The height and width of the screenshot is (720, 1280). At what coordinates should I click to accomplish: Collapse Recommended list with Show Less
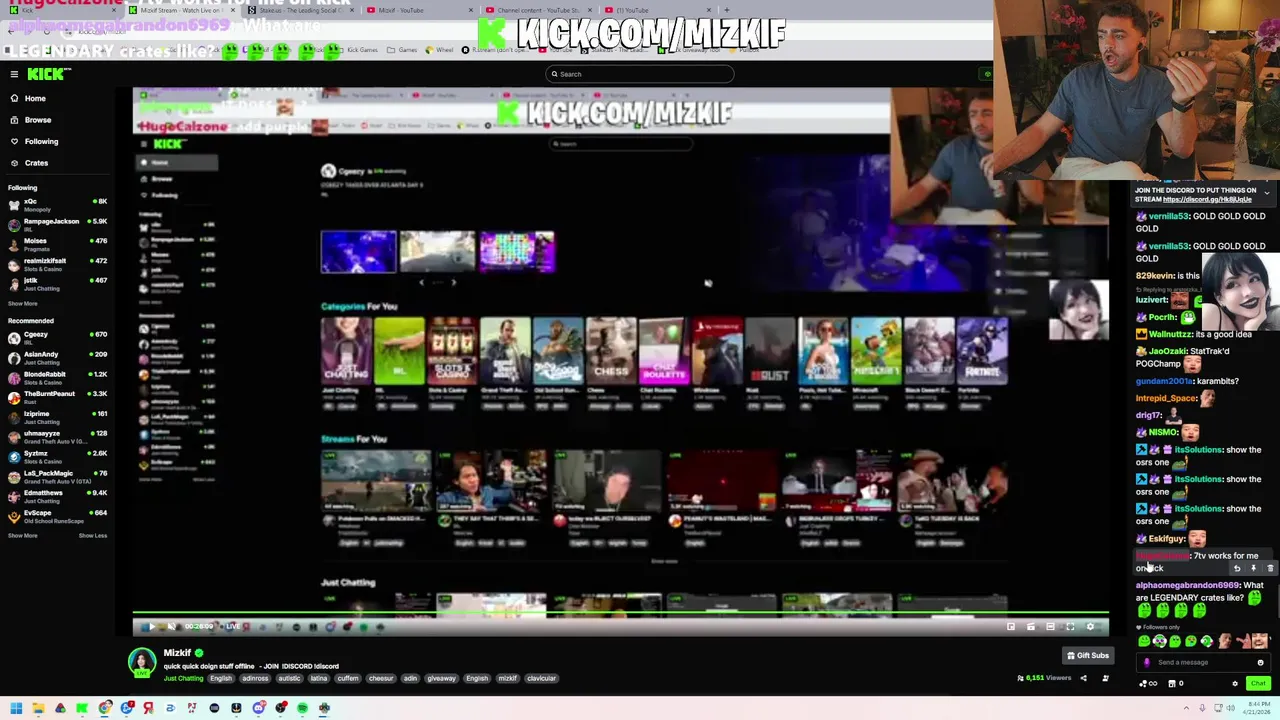[x=93, y=535]
